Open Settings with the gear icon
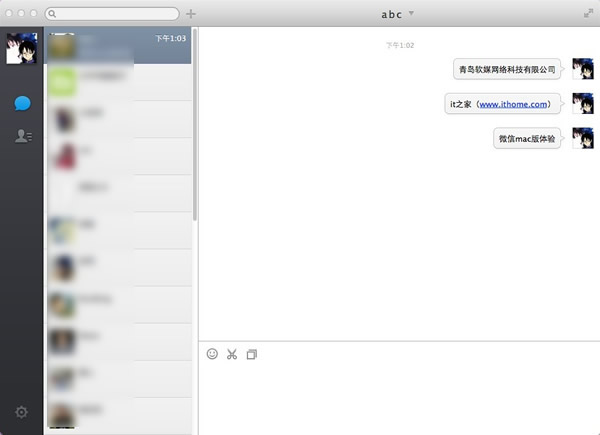 (21, 412)
